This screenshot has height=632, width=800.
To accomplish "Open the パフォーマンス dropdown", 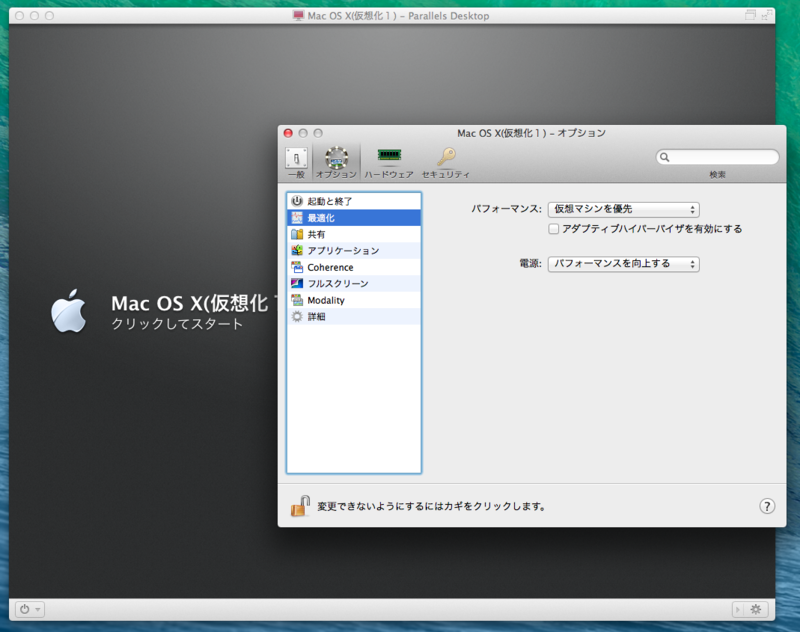I will click(x=623, y=209).
